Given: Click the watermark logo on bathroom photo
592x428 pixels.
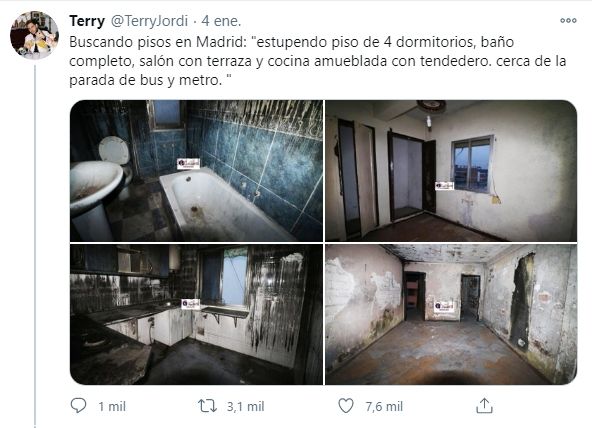Looking at the screenshot, I should (x=188, y=164).
